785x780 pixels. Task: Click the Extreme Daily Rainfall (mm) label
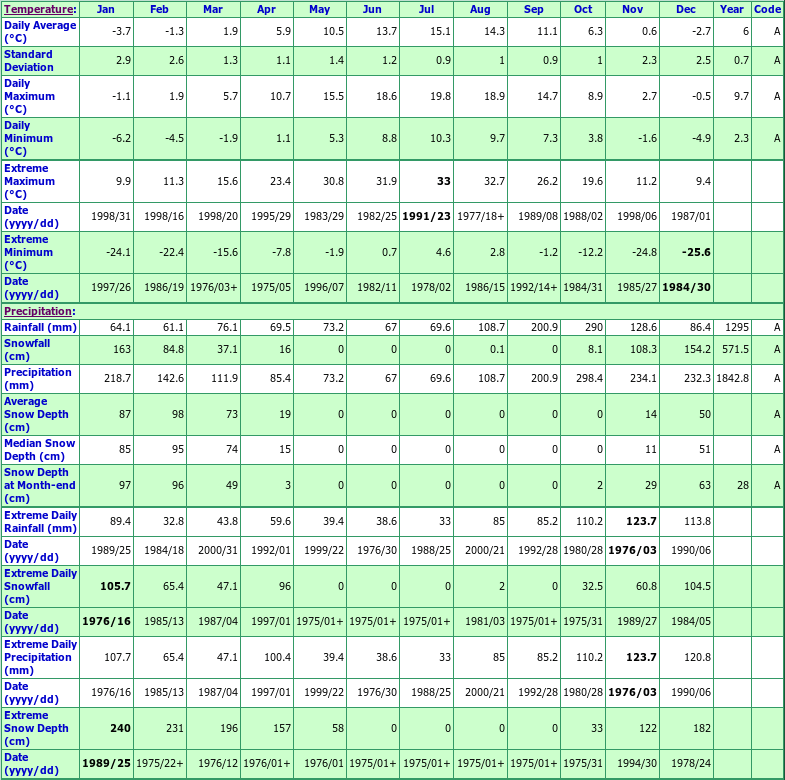pos(40,521)
